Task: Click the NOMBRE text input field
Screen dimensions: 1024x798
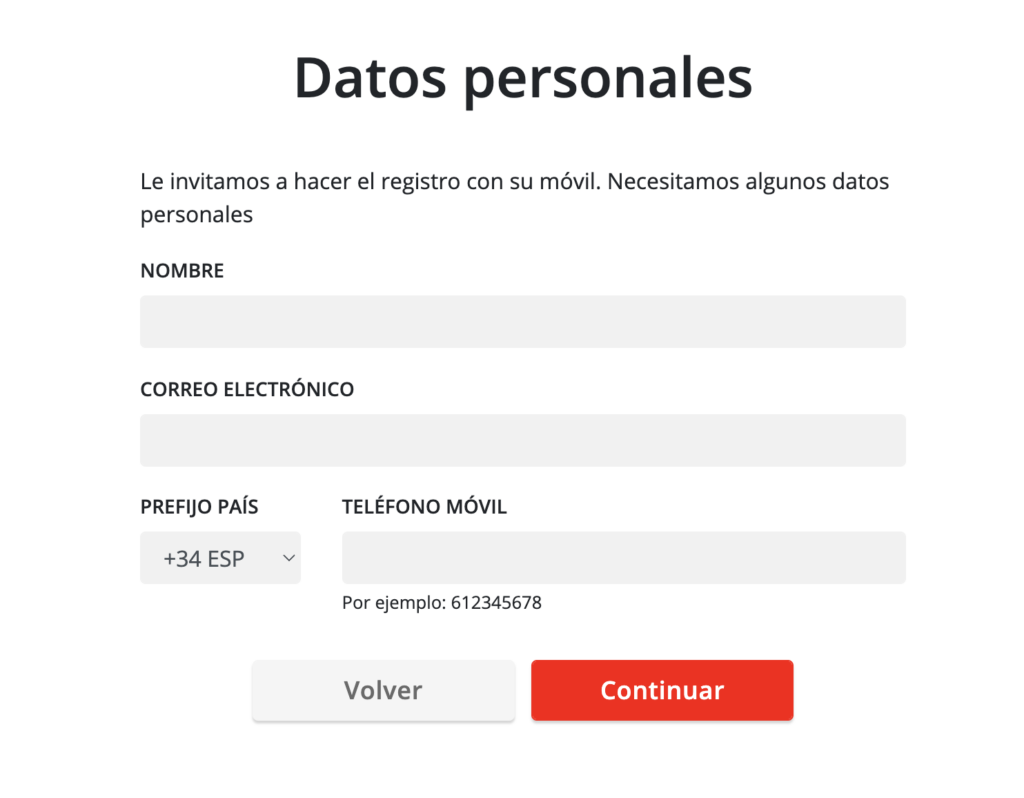Action: [x=522, y=322]
